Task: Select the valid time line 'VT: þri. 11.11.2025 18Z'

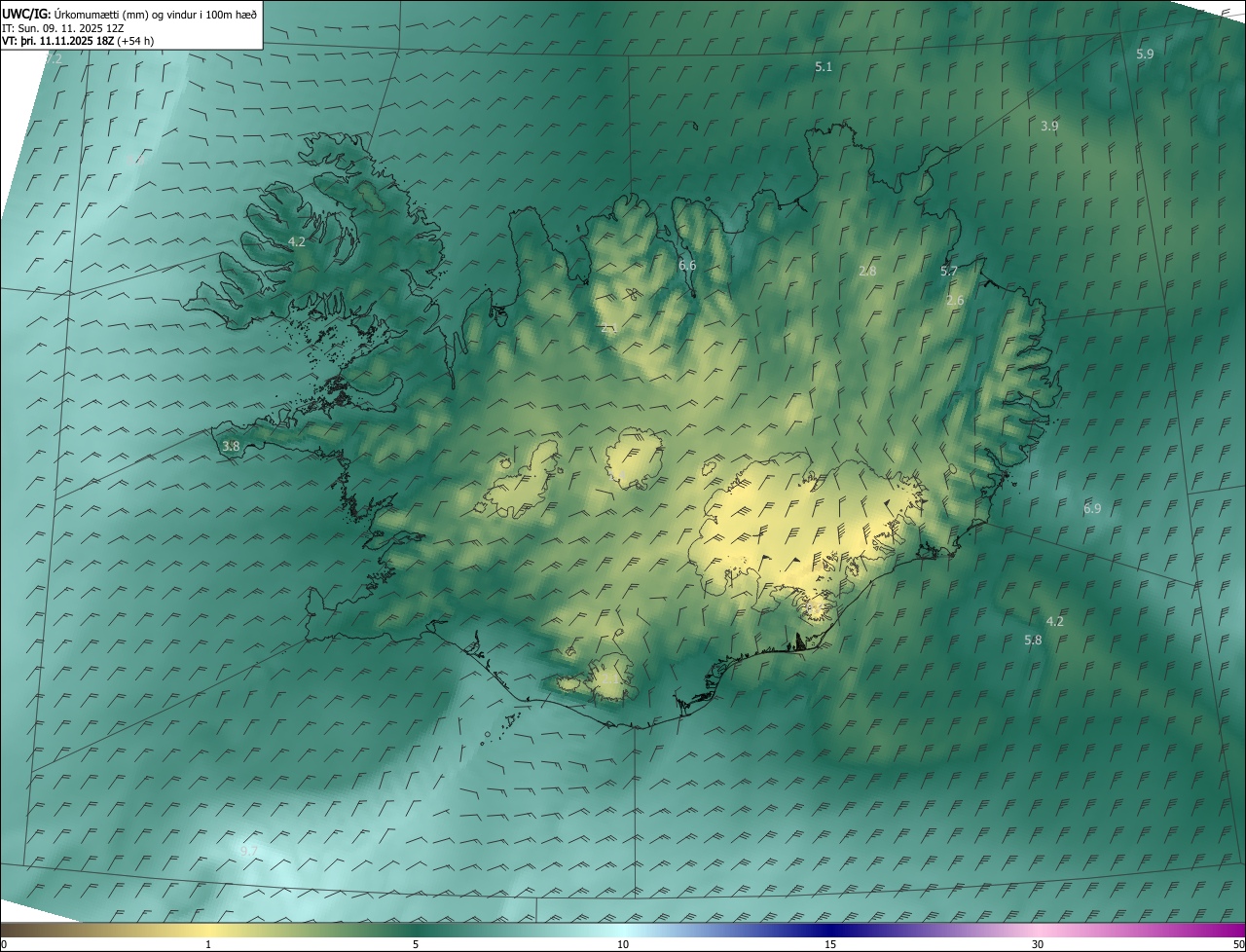Action: 58,41
